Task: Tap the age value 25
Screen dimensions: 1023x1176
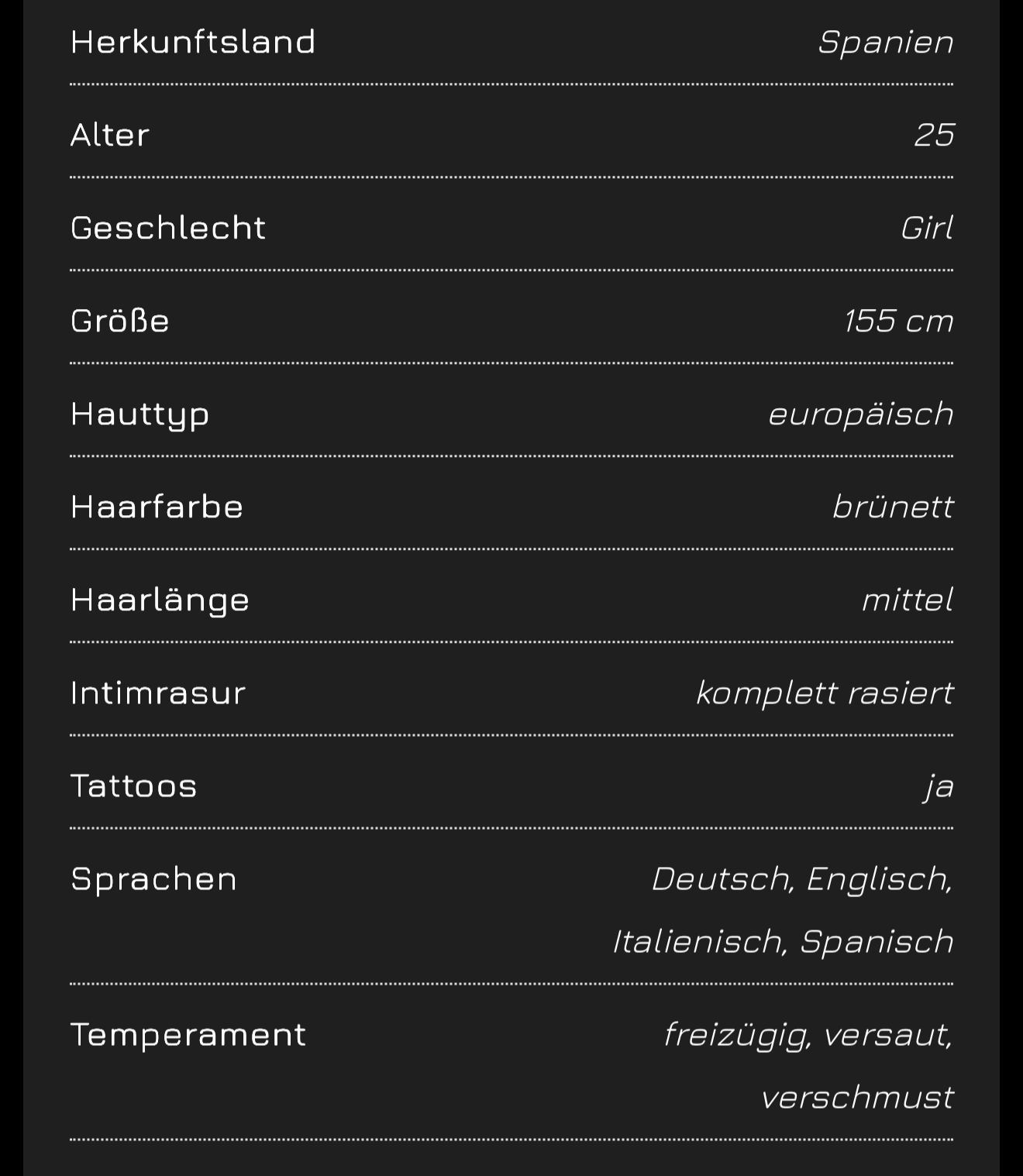Action: [933, 135]
